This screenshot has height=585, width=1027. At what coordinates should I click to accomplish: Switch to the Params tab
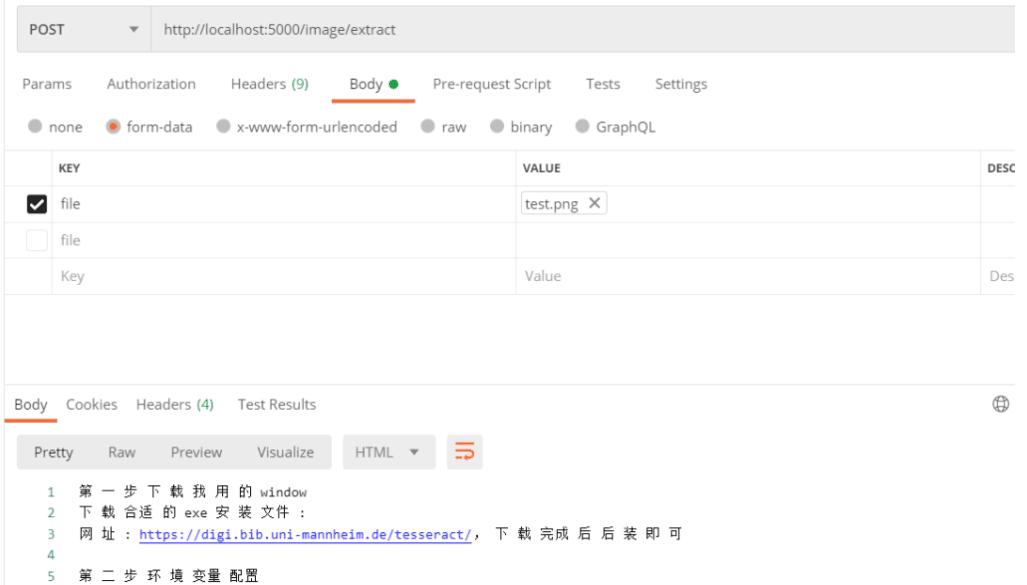[47, 84]
